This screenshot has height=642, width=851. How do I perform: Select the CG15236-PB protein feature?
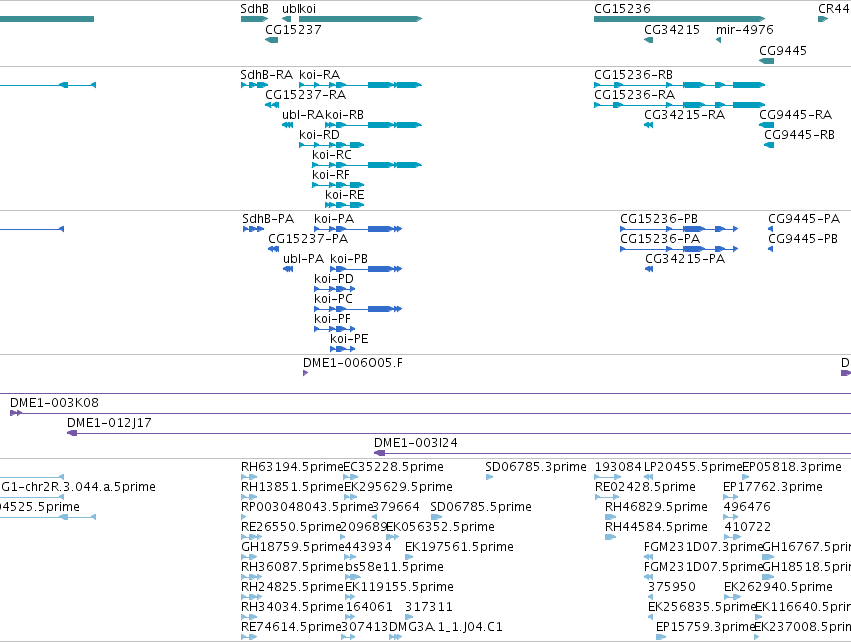click(679, 229)
